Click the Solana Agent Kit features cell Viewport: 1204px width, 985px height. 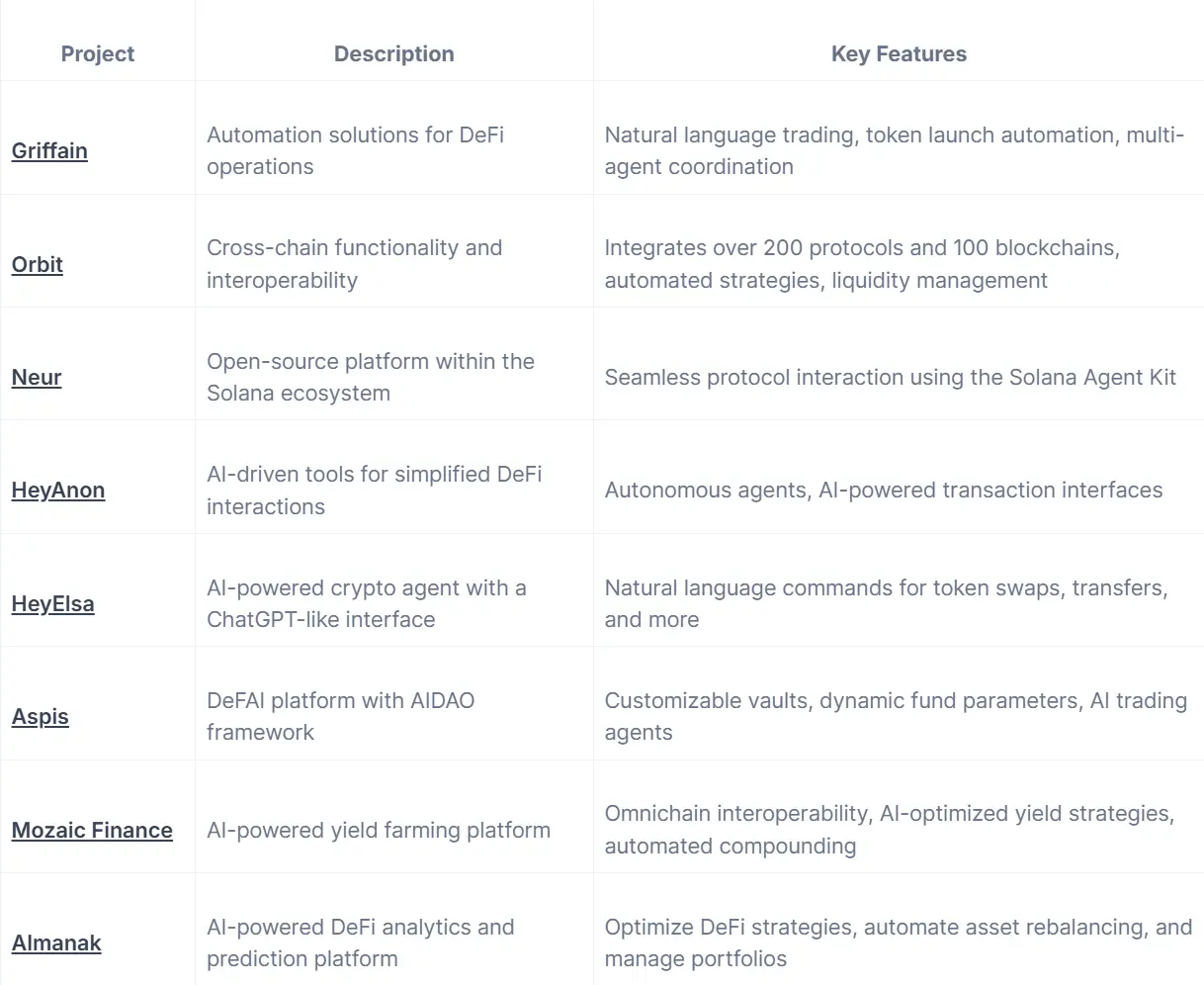891,378
